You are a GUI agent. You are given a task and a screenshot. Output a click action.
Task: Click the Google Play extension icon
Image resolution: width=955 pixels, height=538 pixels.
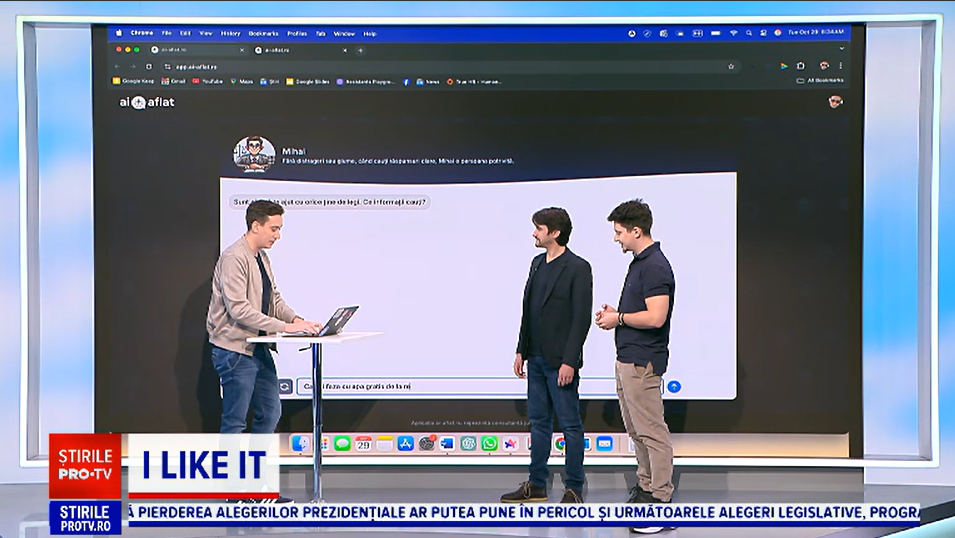tap(784, 66)
